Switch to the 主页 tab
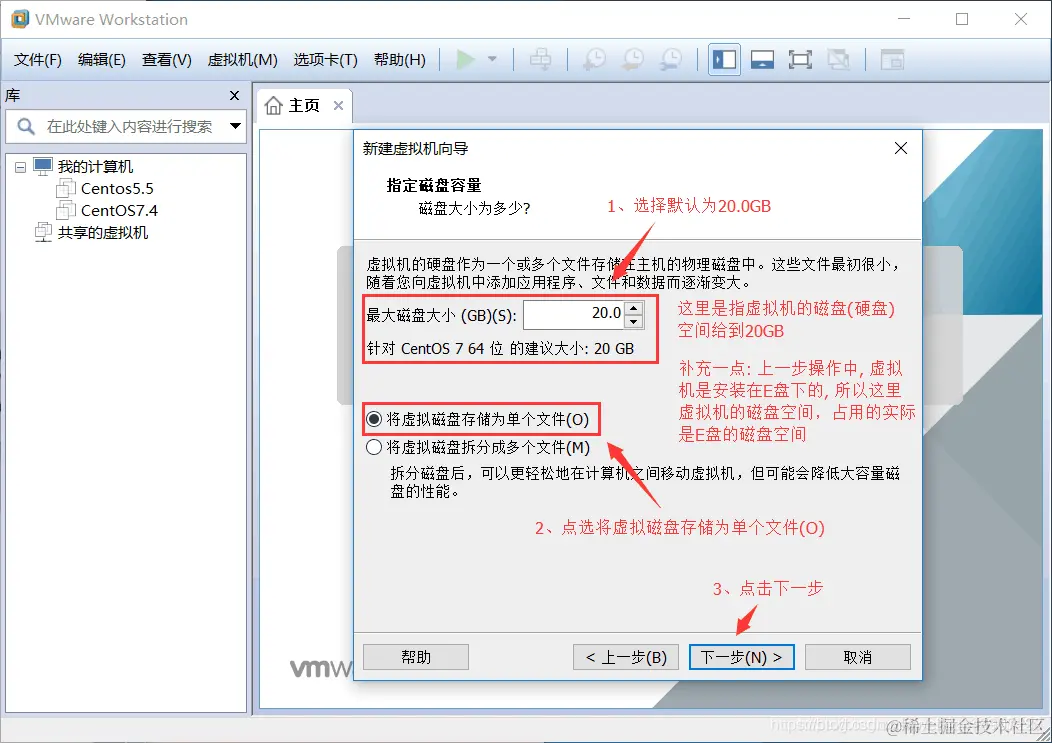 [303, 103]
